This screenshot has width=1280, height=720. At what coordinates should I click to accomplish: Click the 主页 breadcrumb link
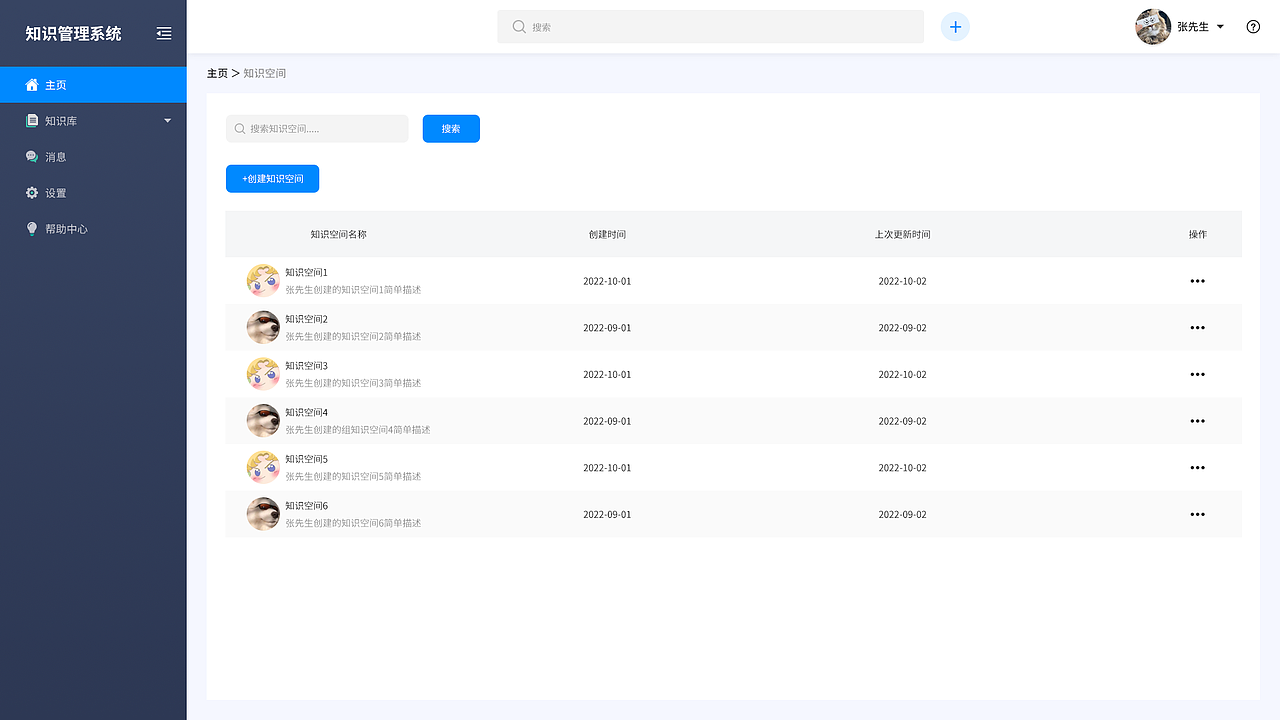click(217, 73)
